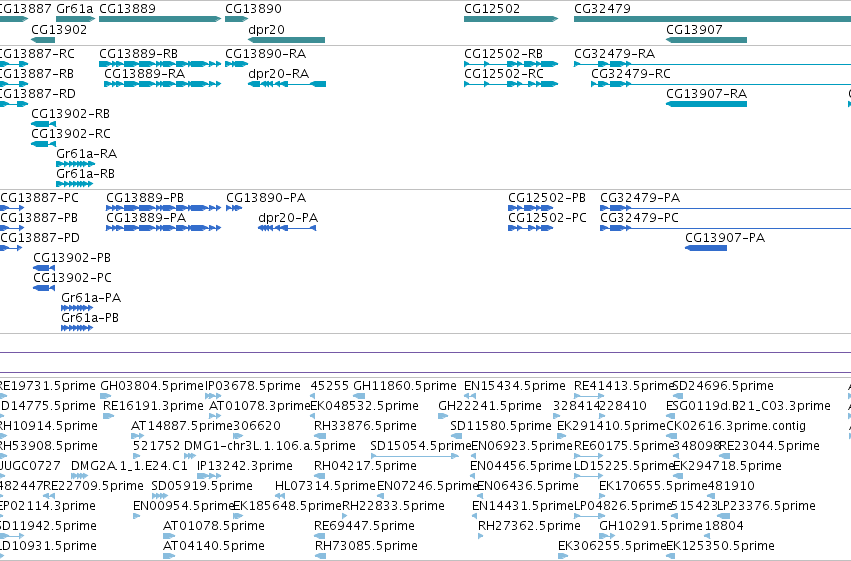Screen dimensions: 851x561
Task: Click the SD15054.5prime EST label
Action: 421,447
